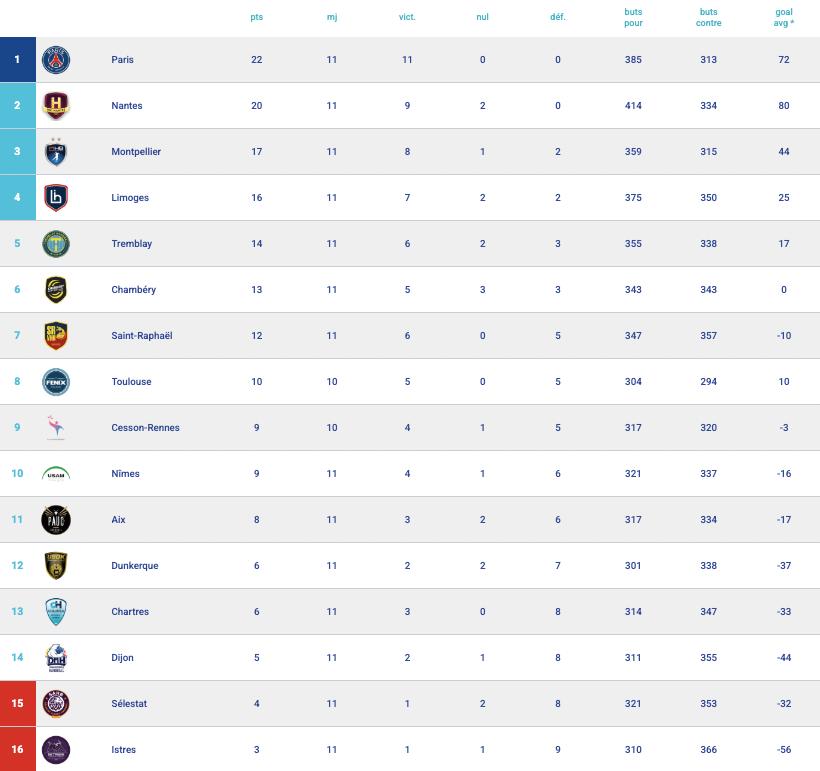Click the goal avg column header
820x771 pixels.
pos(784,17)
